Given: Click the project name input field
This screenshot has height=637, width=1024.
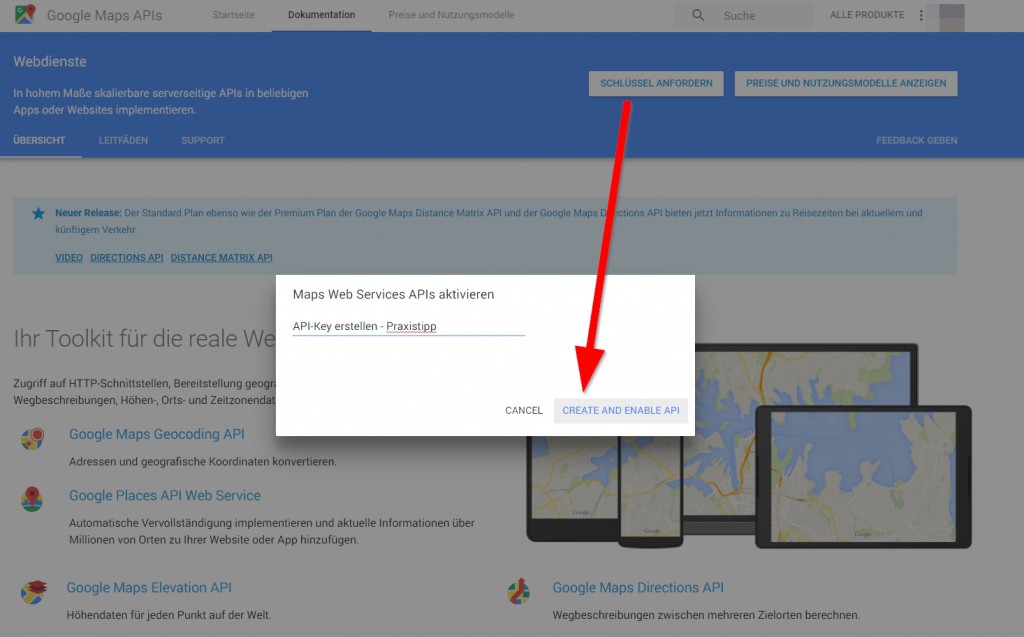Looking at the screenshot, I should tap(408, 326).
